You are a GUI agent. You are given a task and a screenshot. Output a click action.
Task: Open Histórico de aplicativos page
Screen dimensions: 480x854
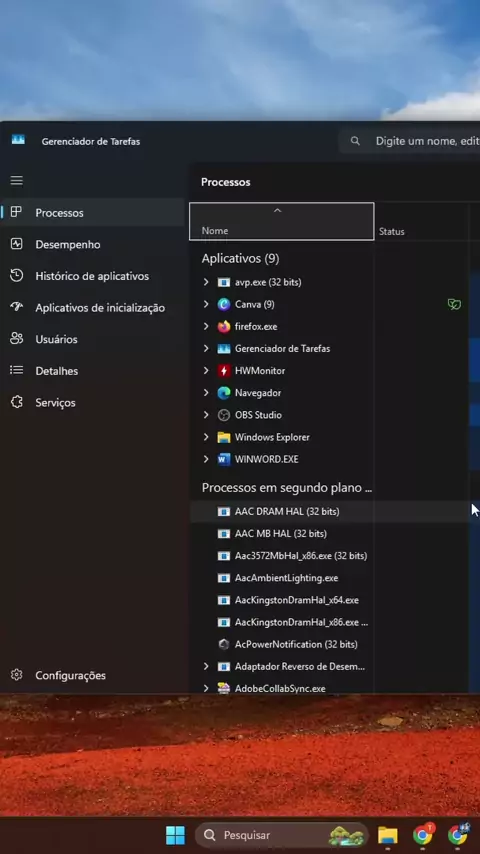(93, 276)
